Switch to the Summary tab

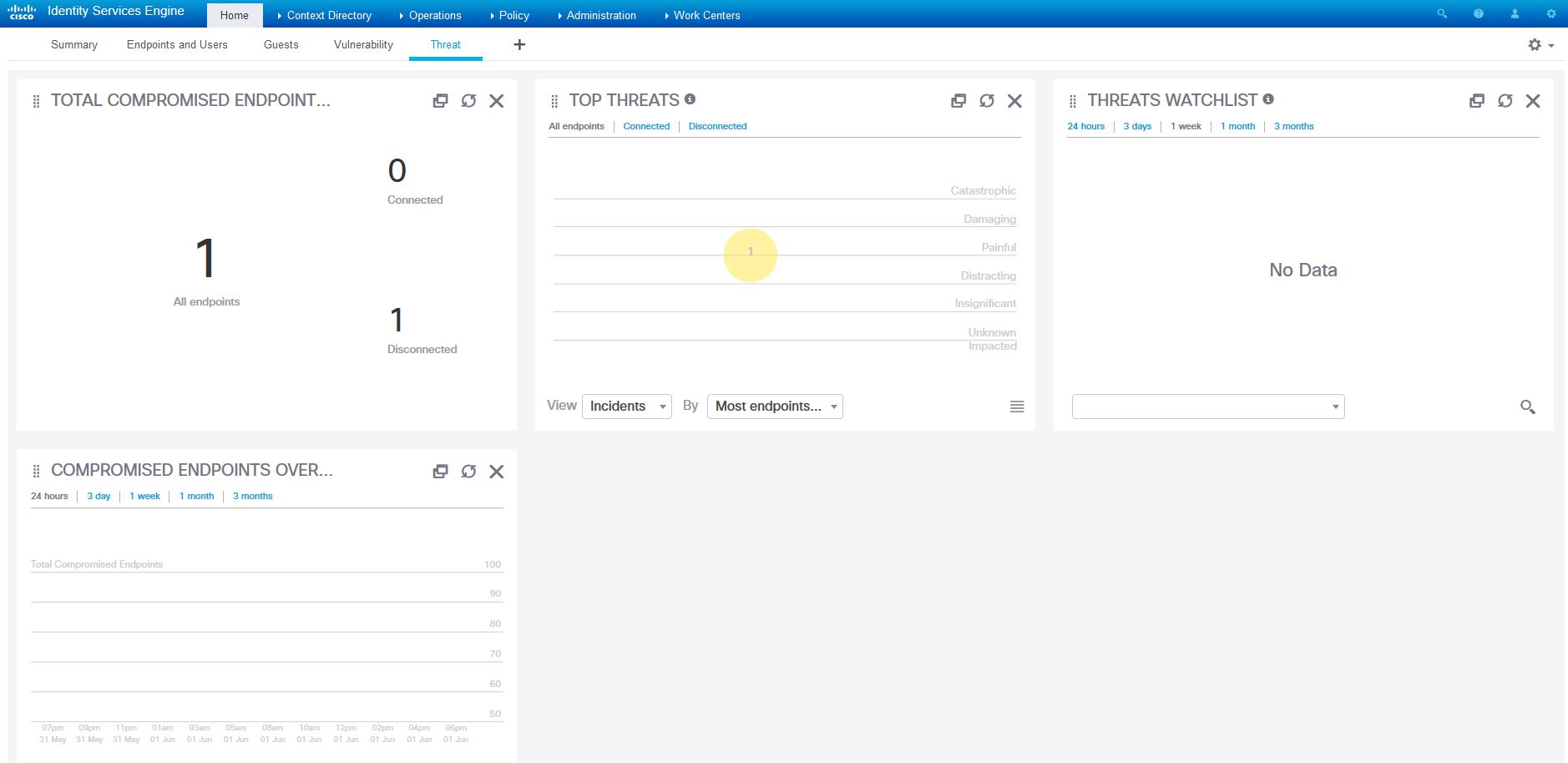click(74, 44)
